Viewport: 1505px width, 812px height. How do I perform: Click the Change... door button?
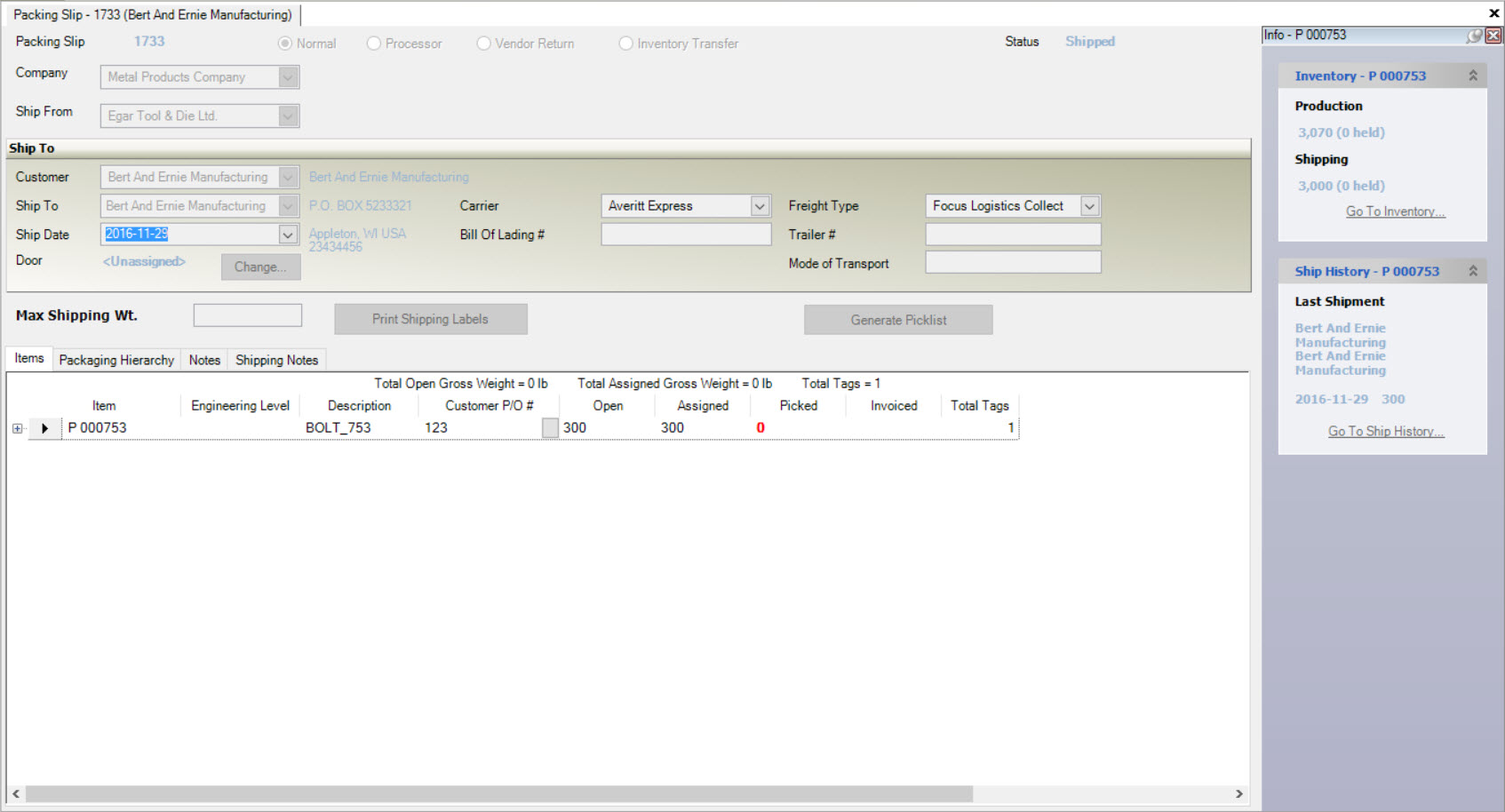coord(260,267)
